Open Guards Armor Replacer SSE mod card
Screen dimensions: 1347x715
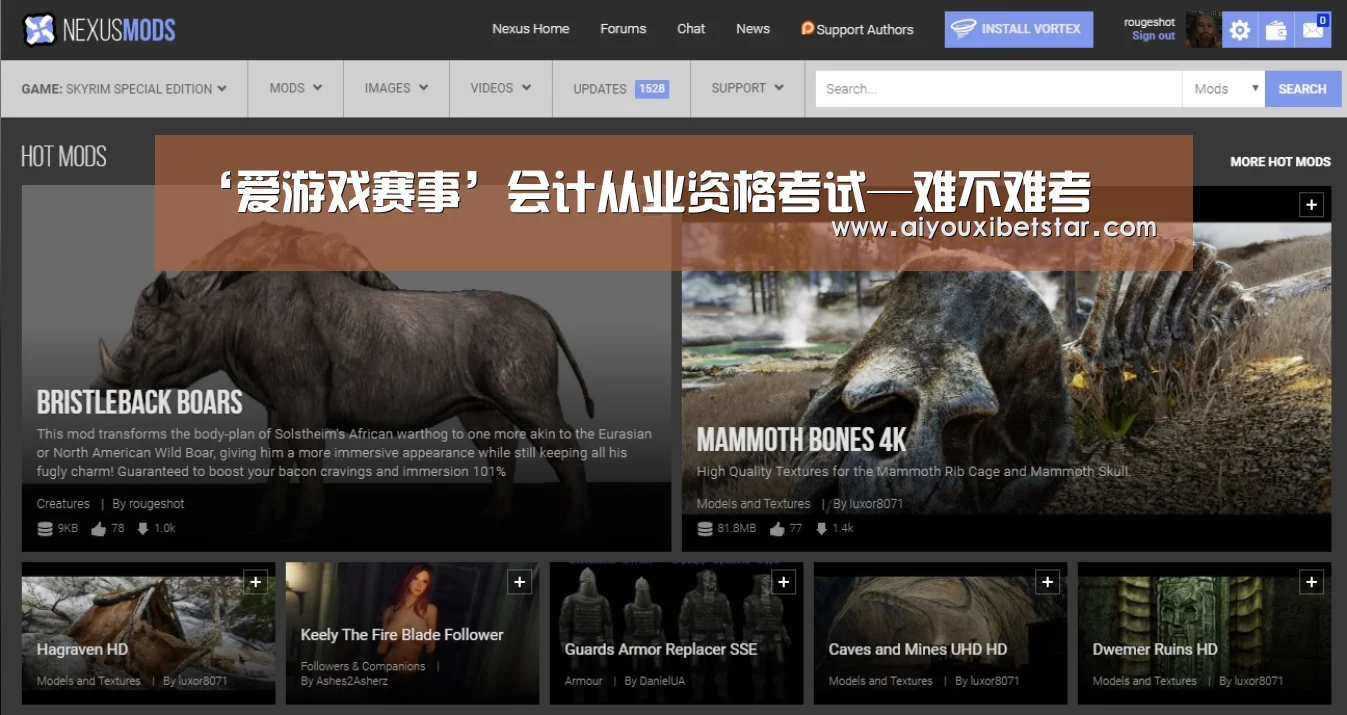[x=676, y=633]
